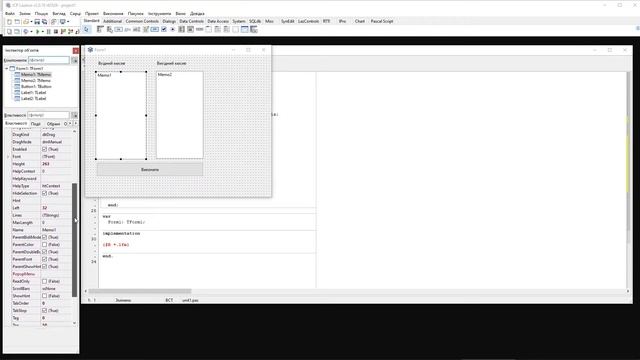Pick the TGroupBox component icon
The image size is (640, 360).
(208, 29)
